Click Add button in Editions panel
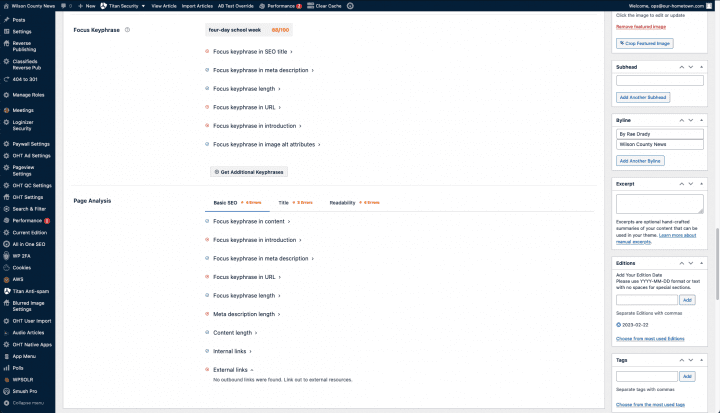The image size is (720, 413). pyautogui.click(x=687, y=300)
